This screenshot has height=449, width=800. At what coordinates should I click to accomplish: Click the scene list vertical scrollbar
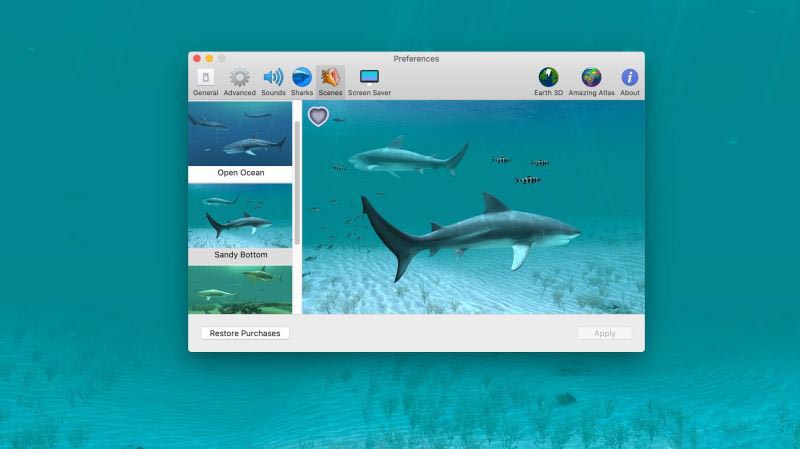(297, 182)
